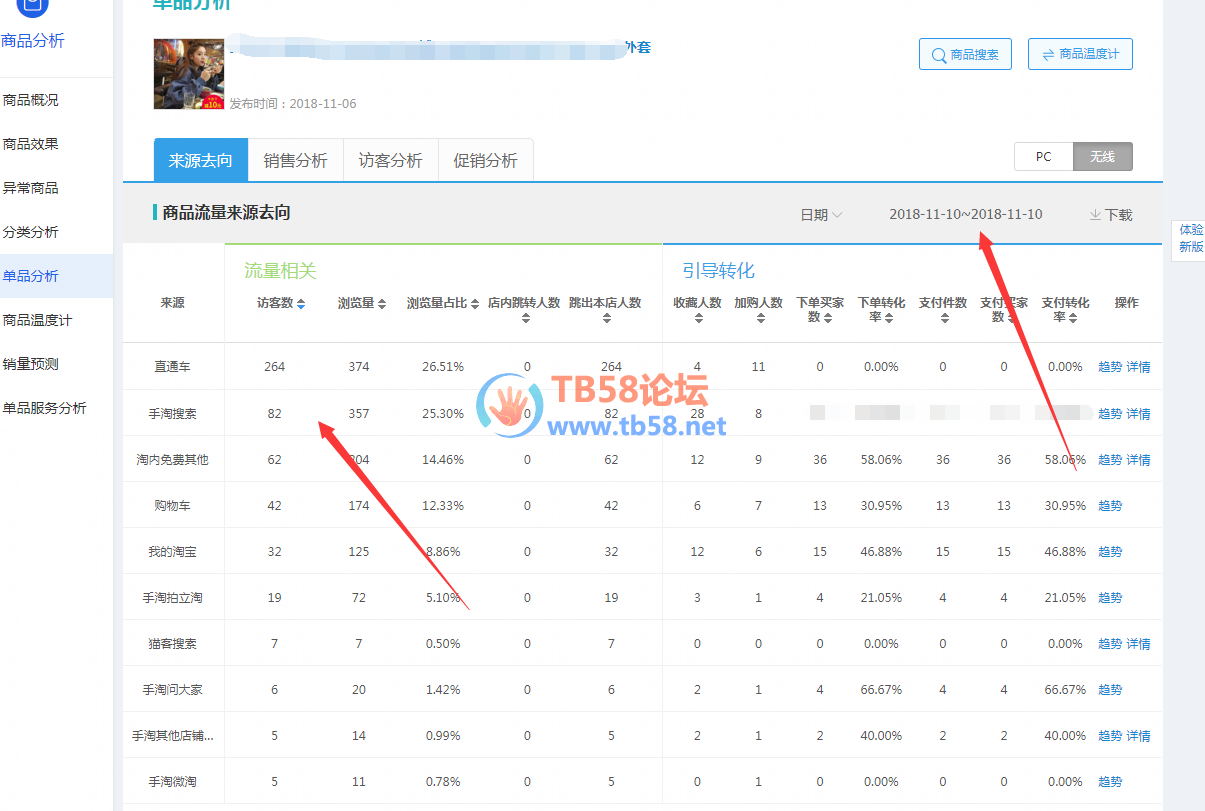Image resolution: width=1205 pixels, height=811 pixels.
Task: Click the 商品分析 logo icon
Action: (x=33, y=7)
